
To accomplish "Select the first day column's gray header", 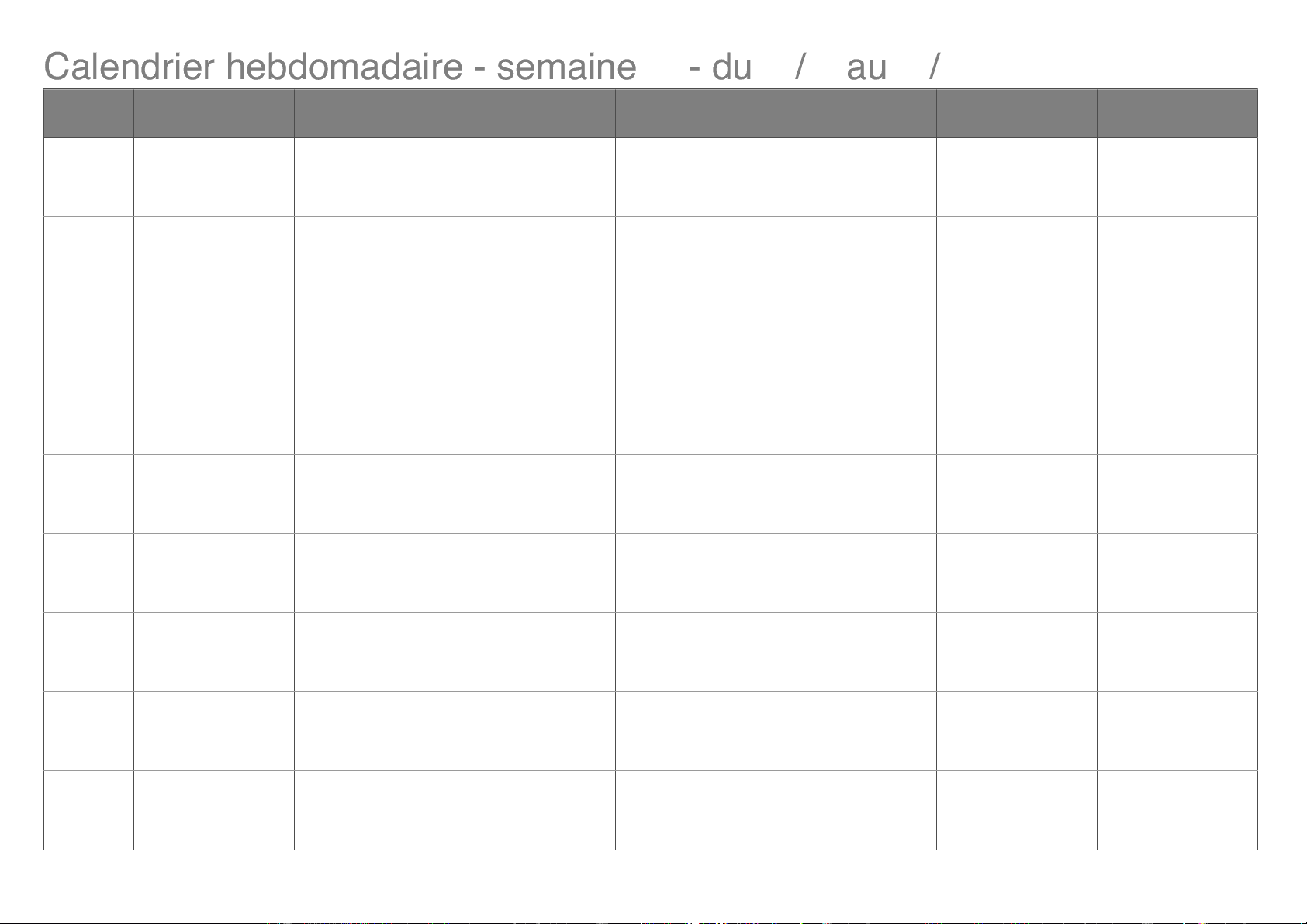I will (x=213, y=113).
